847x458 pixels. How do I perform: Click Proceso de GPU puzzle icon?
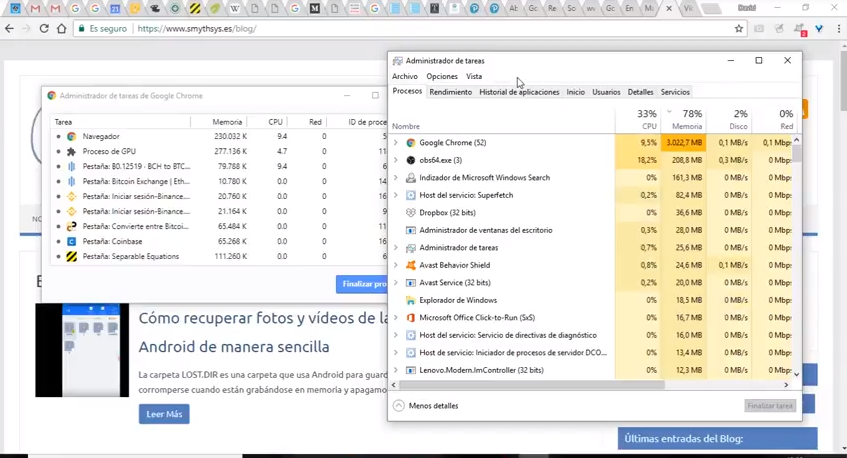pyautogui.click(x=71, y=152)
